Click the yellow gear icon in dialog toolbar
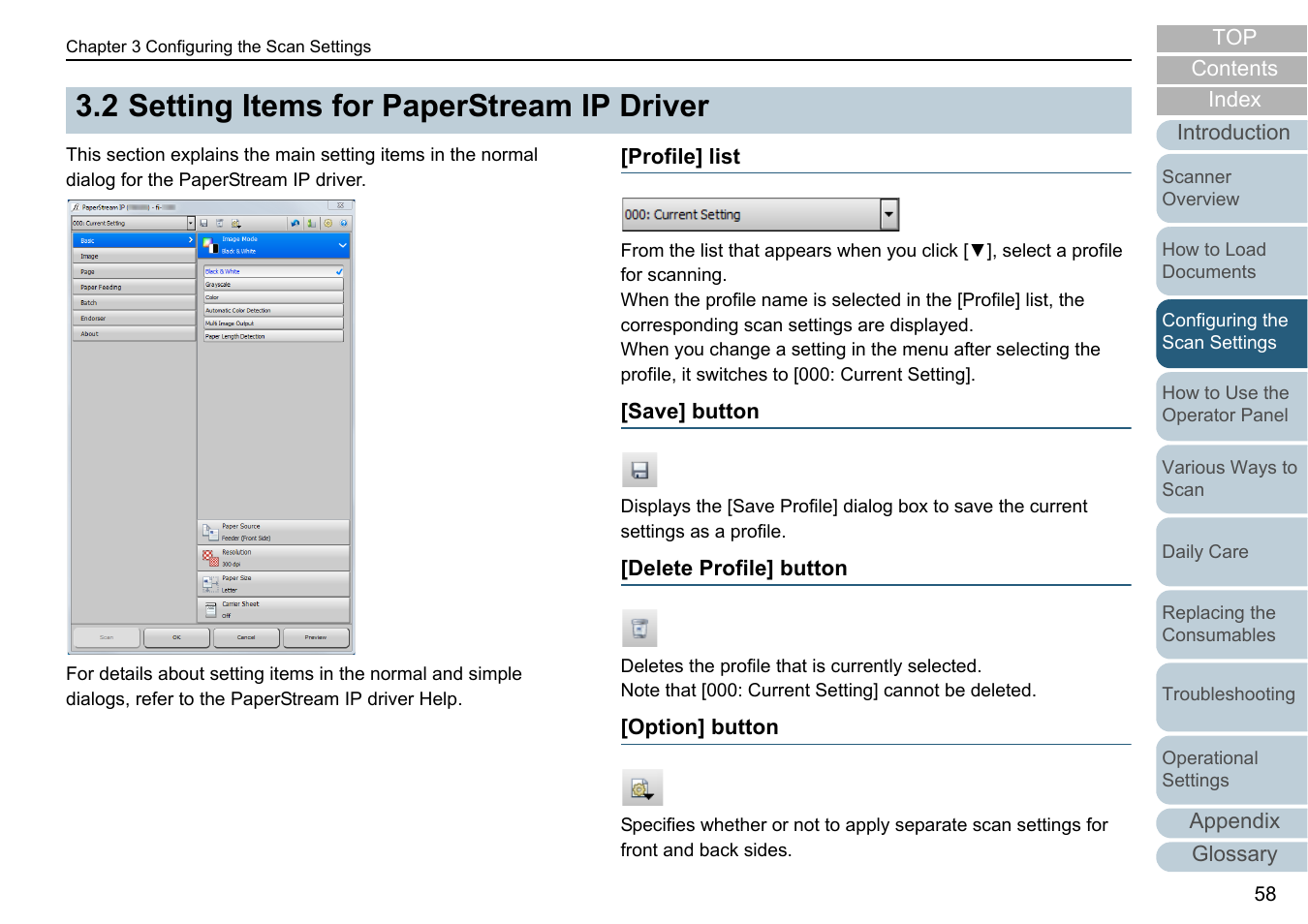The width and height of the screenshot is (1308, 924). pos(328,223)
